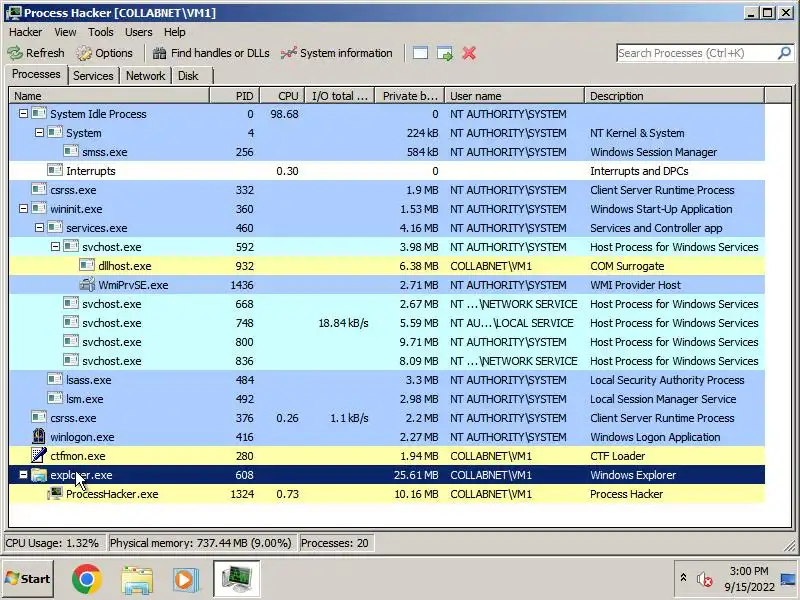The image size is (800, 600).
Task: Click the Refresh toolbar icon
Action: click(x=15, y=53)
